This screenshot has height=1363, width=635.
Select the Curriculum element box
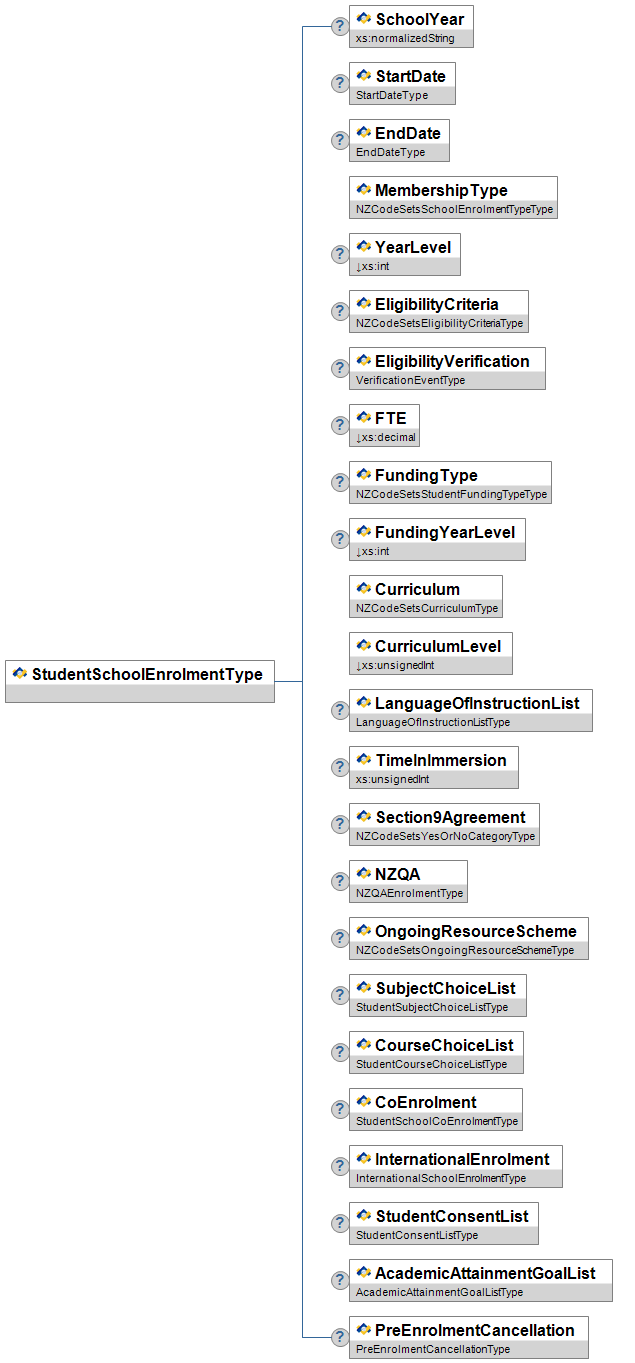pos(426,596)
